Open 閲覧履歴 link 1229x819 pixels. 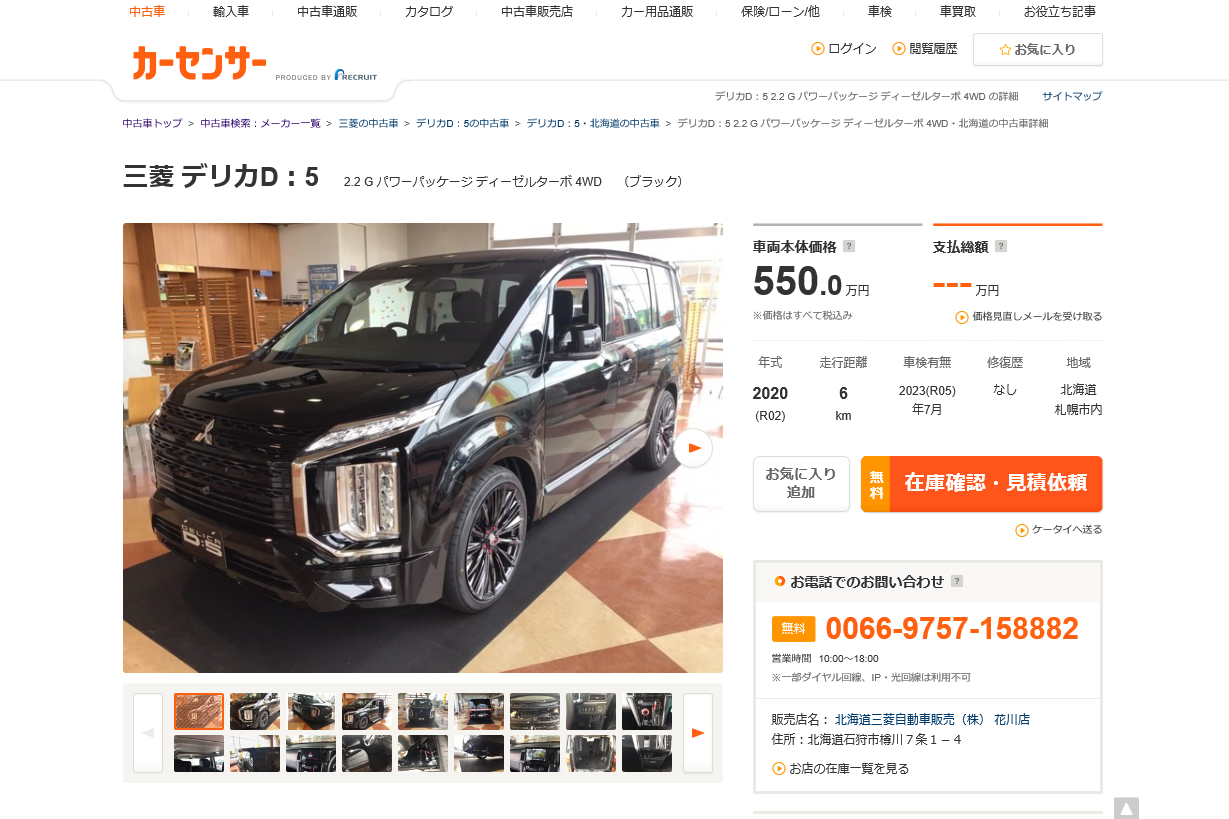point(925,48)
